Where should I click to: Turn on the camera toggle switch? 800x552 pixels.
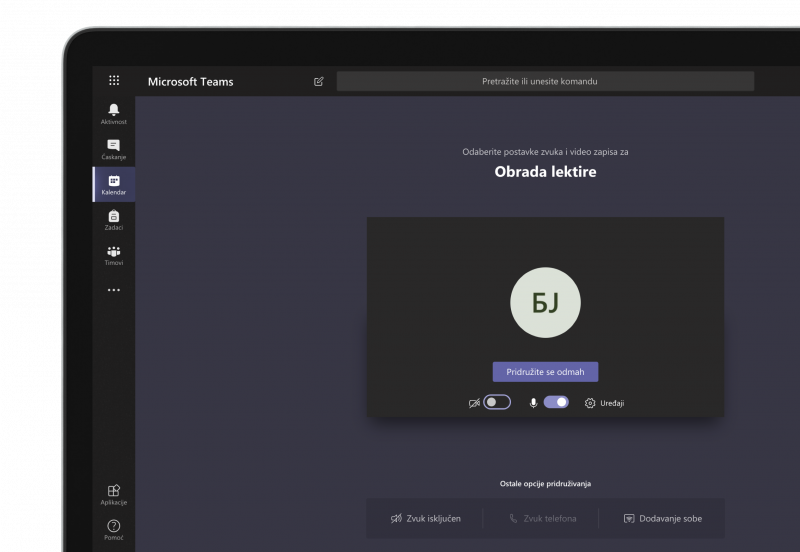click(x=497, y=402)
